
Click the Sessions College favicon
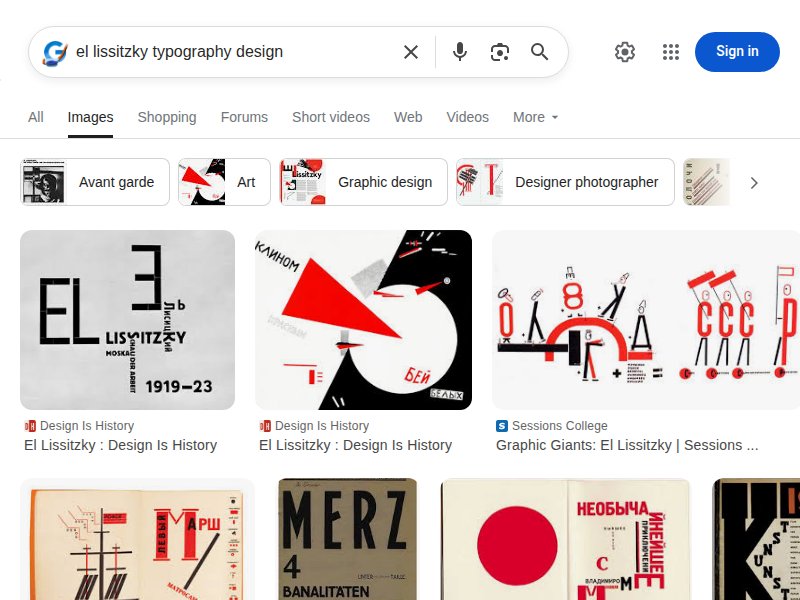point(501,426)
